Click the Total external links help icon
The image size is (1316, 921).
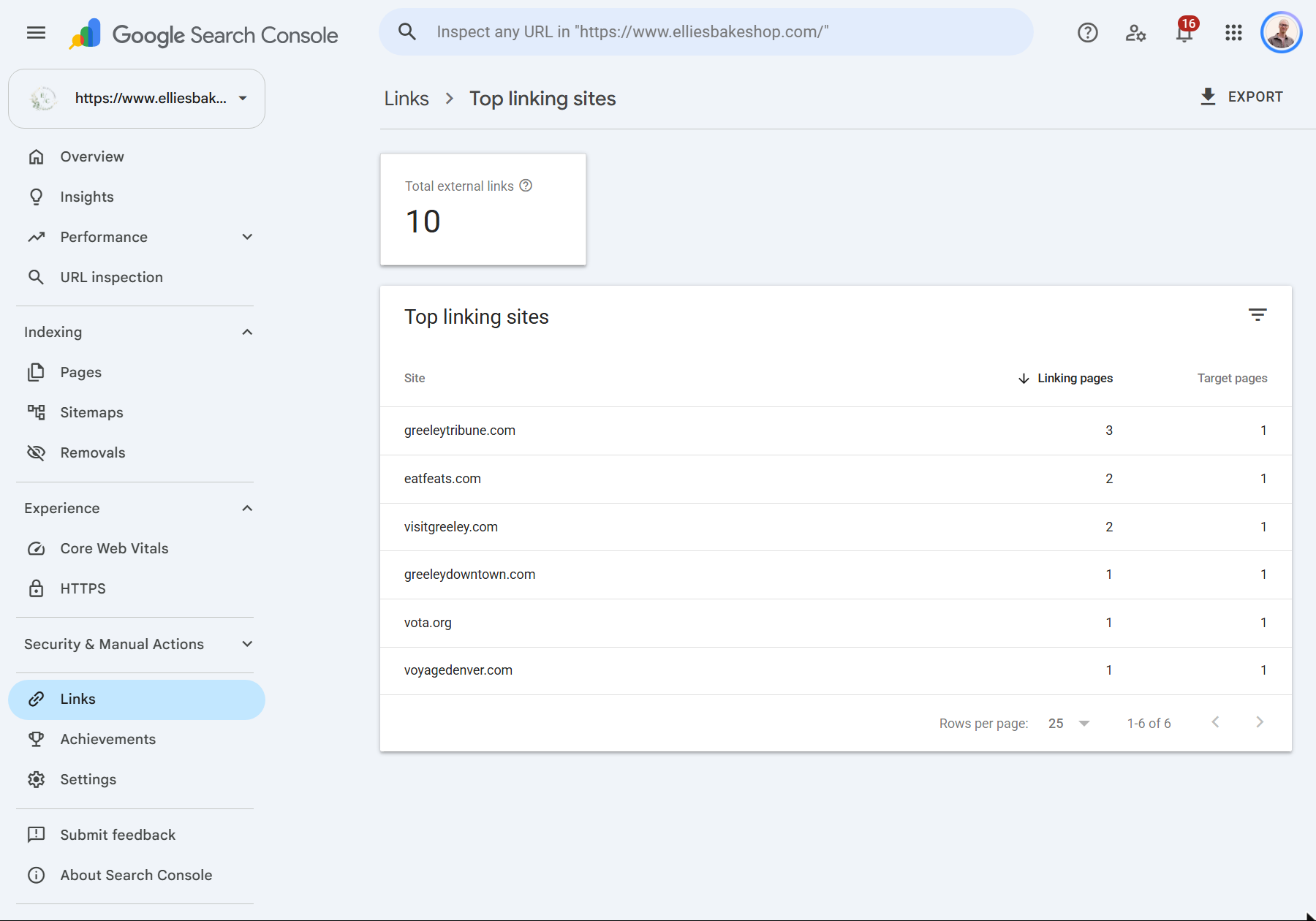(x=526, y=186)
